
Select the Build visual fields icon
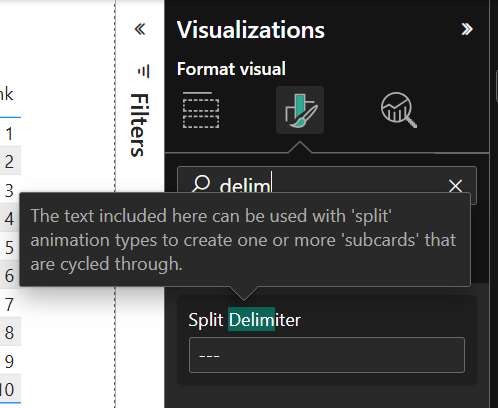pyautogui.click(x=201, y=110)
